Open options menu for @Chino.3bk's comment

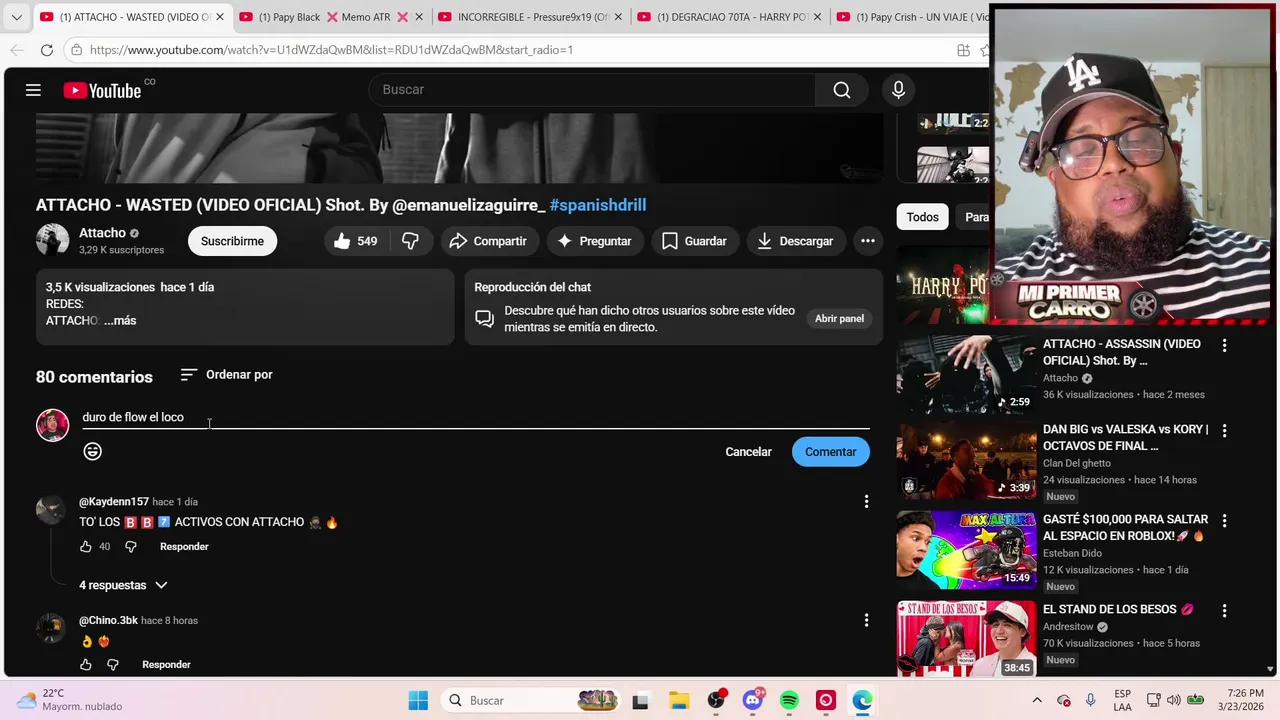coord(866,621)
